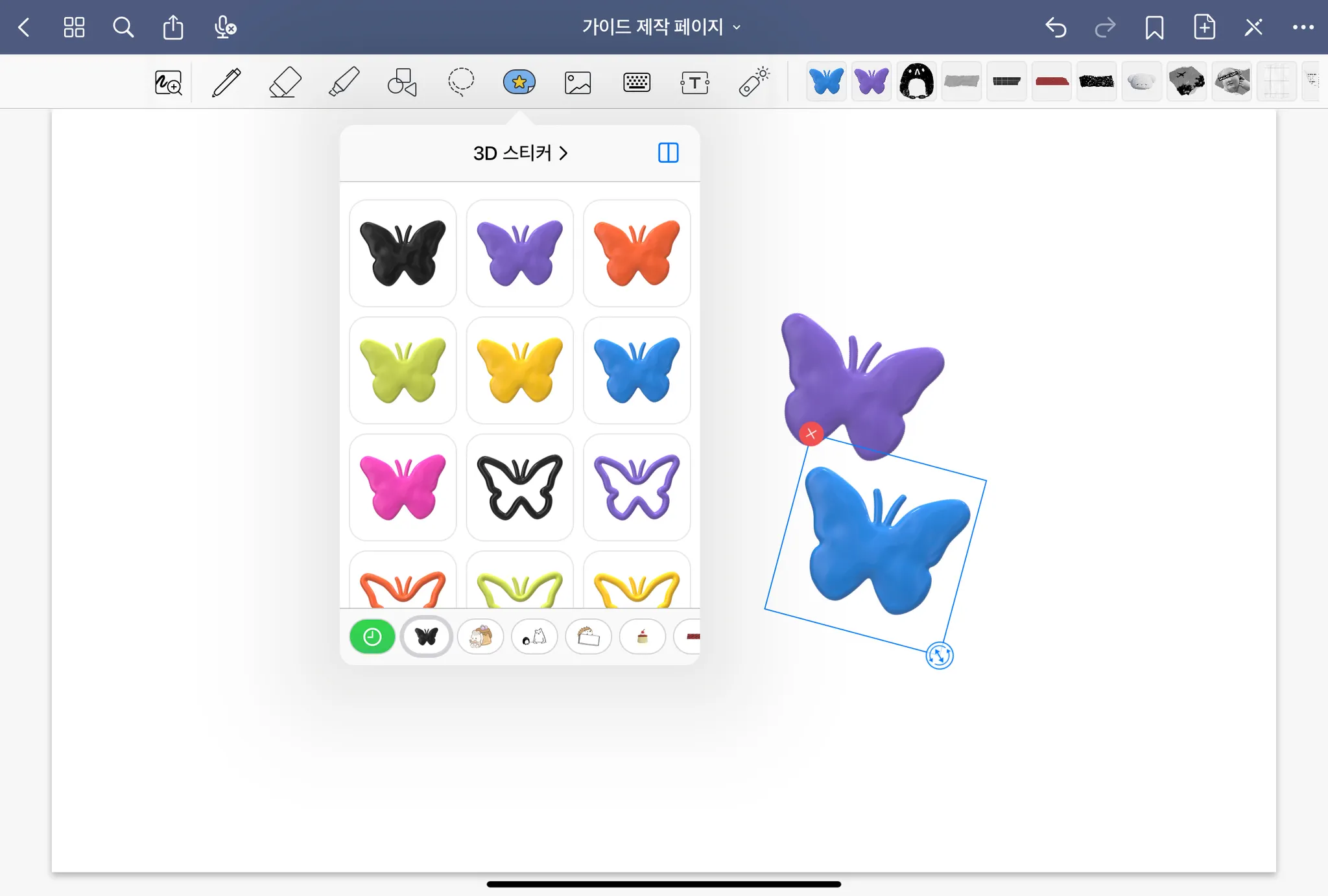Select the Shapes tool
This screenshot has width=1328, height=896.
coord(402,82)
